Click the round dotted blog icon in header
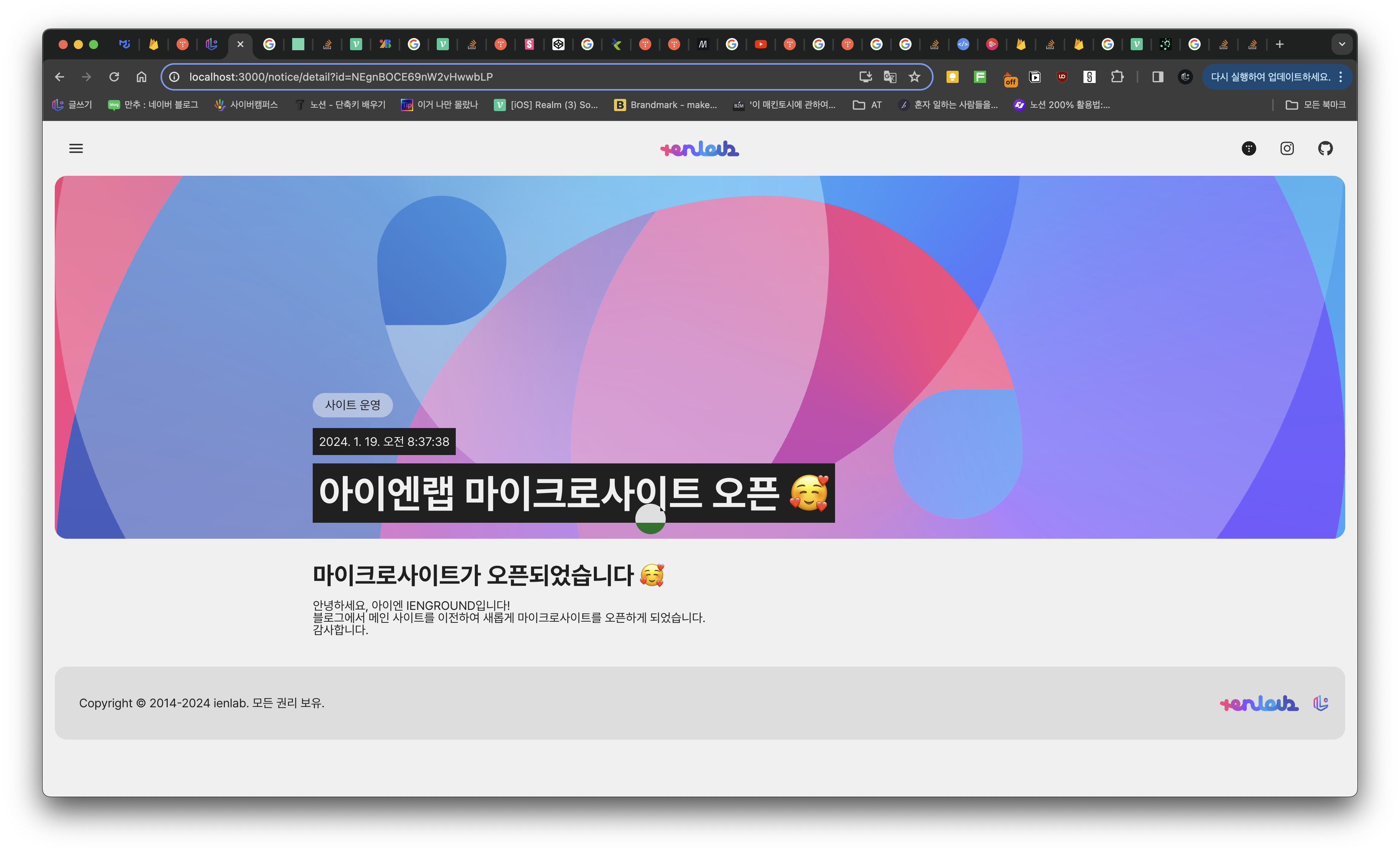Screen dimensions: 1400x853 [1248, 148]
